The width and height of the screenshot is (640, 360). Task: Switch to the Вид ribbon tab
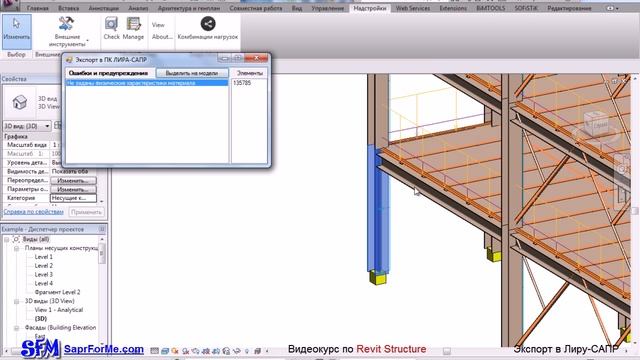[x=297, y=8]
